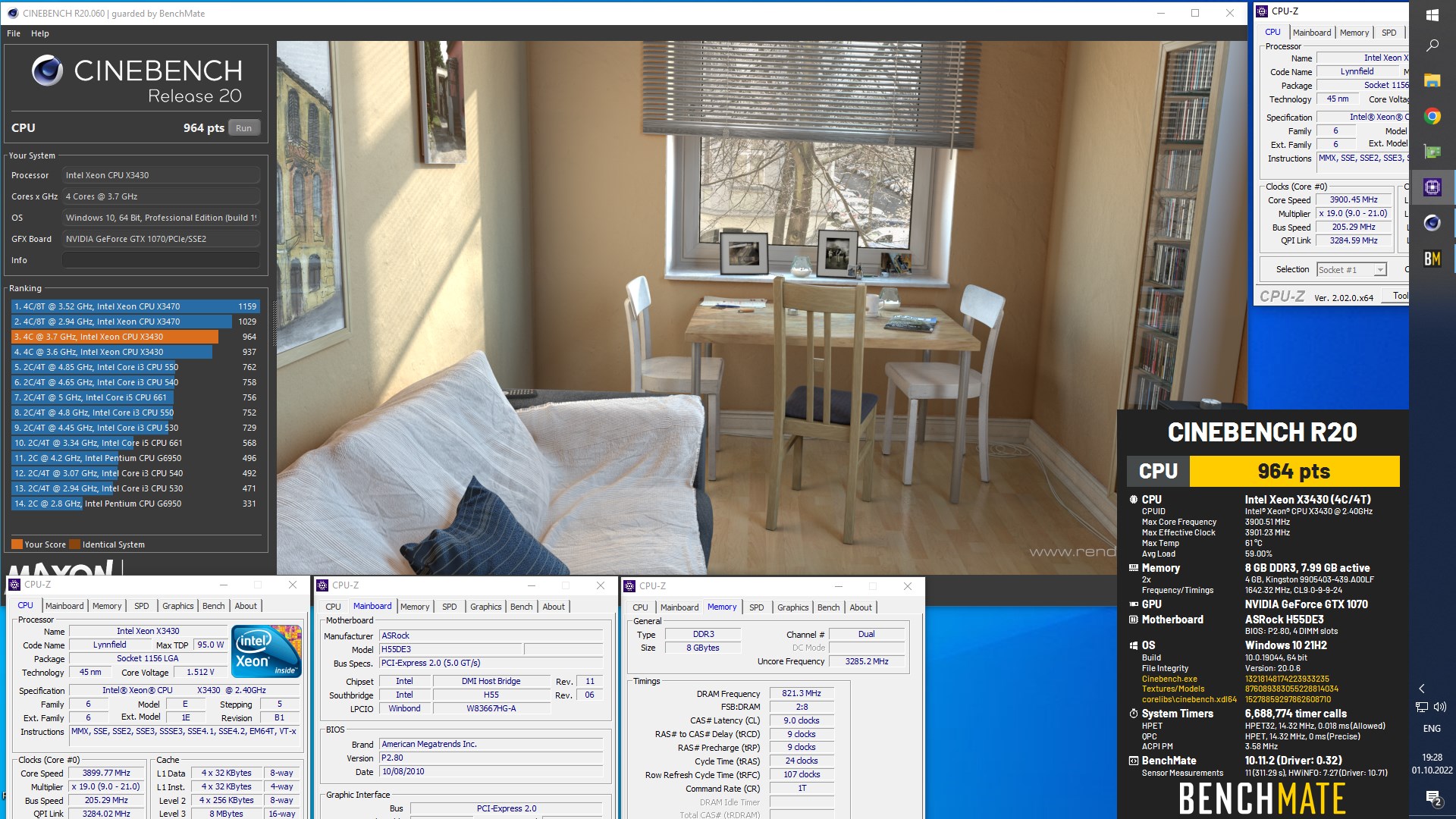Click the OS Windows icon in BenchMate
The width and height of the screenshot is (1456, 819).
1134,645
